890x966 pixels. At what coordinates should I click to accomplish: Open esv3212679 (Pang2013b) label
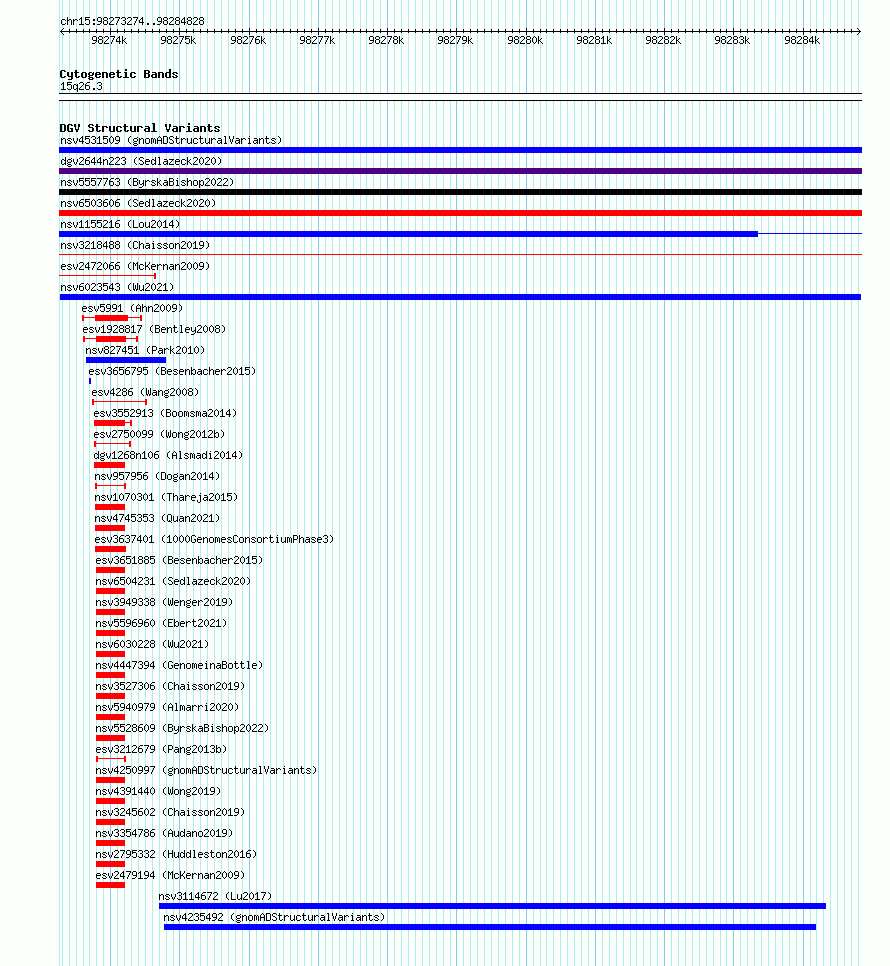tap(161, 749)
